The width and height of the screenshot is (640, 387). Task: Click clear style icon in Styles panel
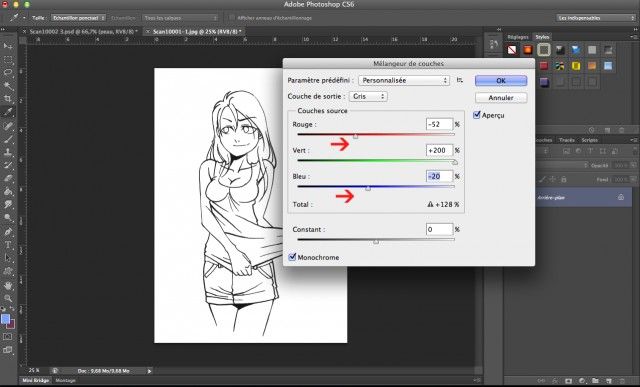tap(591, 130)
